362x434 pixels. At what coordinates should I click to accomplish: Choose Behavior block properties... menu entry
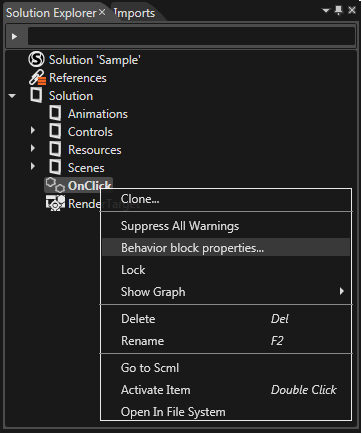click(x=226, y=248)
